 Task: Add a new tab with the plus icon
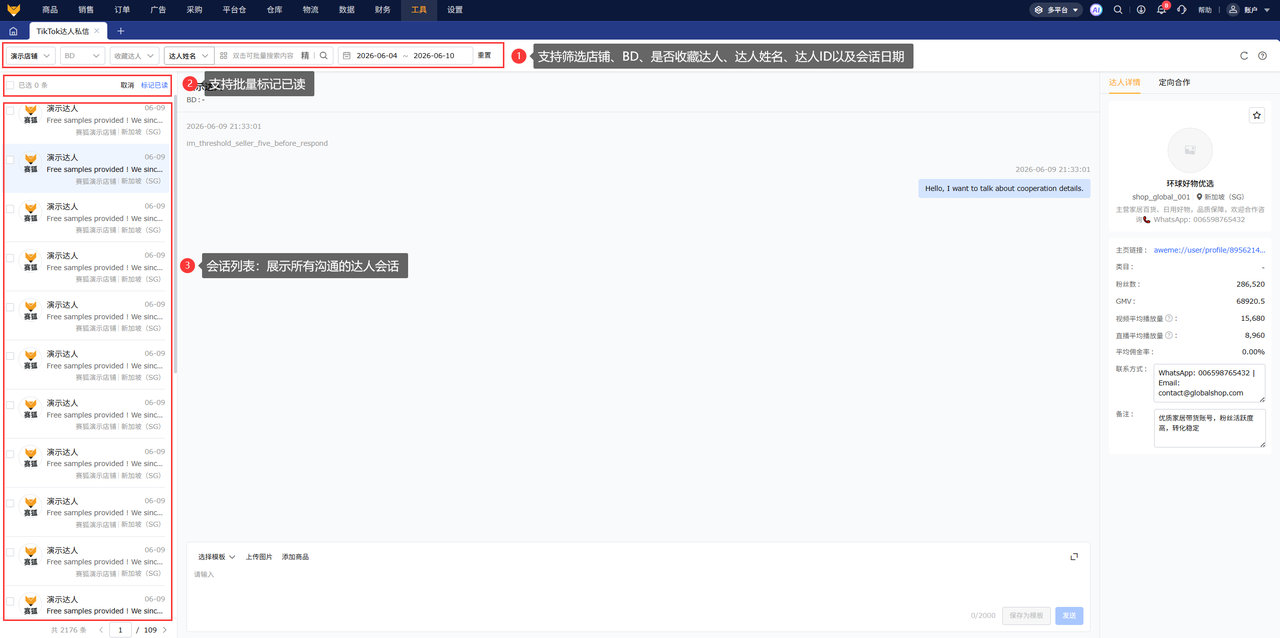pyautogui.click(x=120, y=31)
